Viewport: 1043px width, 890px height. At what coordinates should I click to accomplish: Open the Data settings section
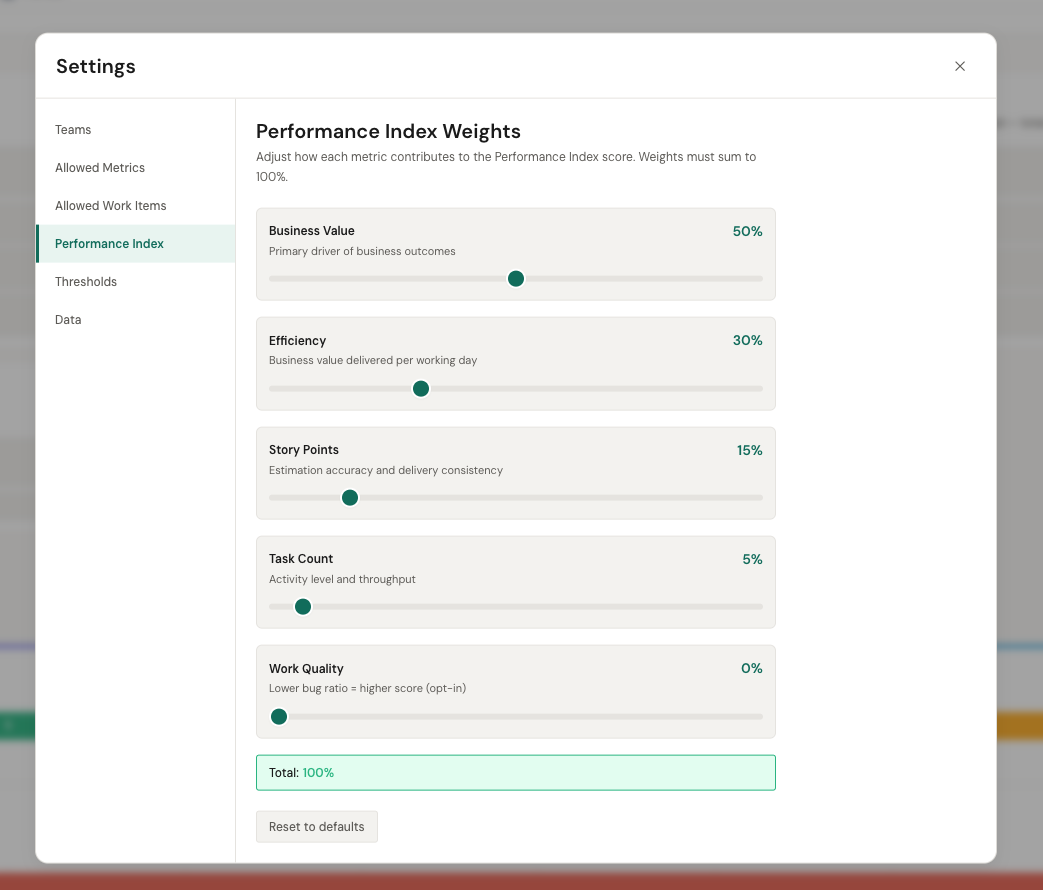tap(67, 319)
